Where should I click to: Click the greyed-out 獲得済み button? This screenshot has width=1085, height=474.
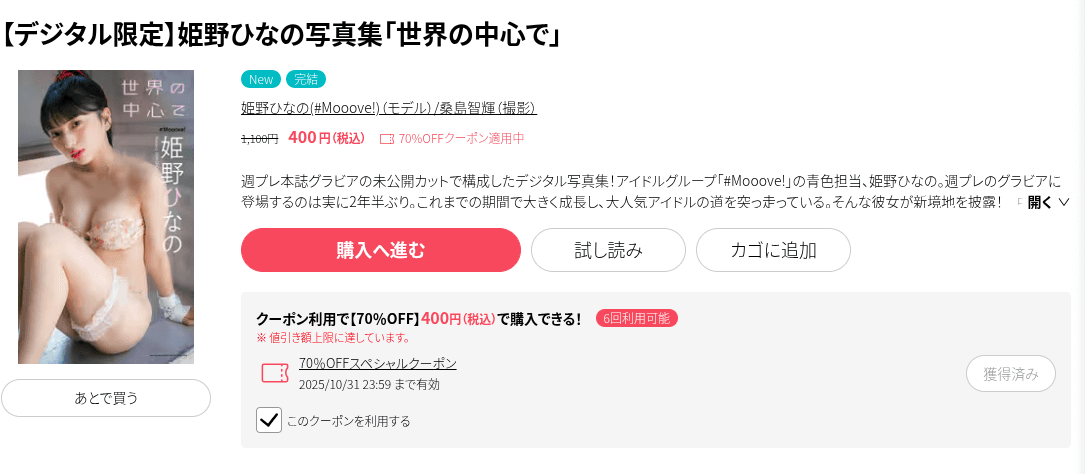(x=1010, y=374)
